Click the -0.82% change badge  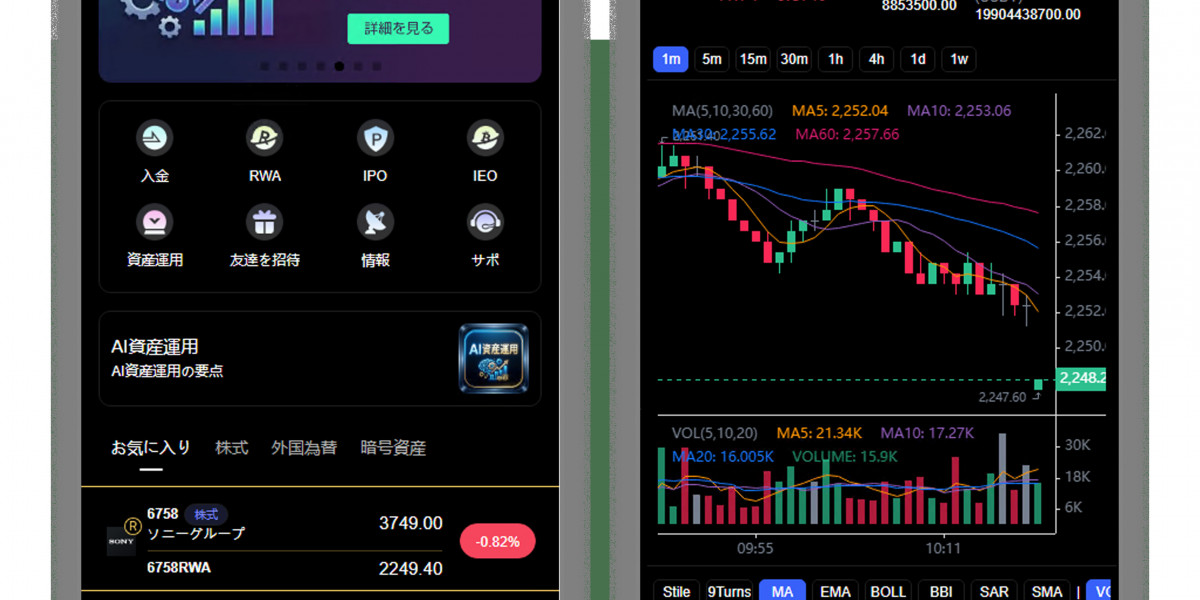[x=497, y=541]
